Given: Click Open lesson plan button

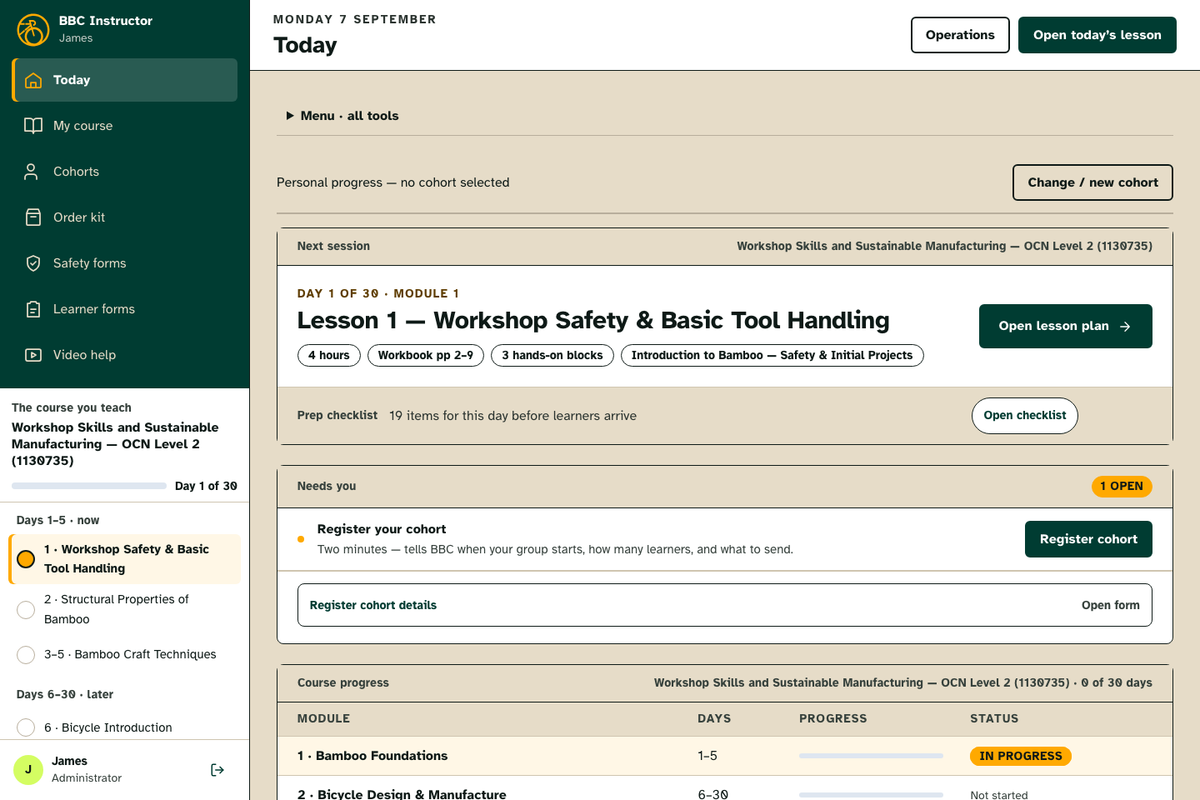Looking at the screenshot, I should pos(1065,326).
